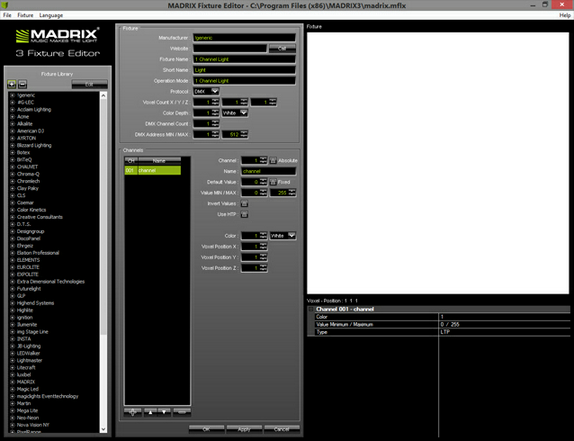Expand the MADRIX tree node
The image size is (574, 441).
[12, 382]
